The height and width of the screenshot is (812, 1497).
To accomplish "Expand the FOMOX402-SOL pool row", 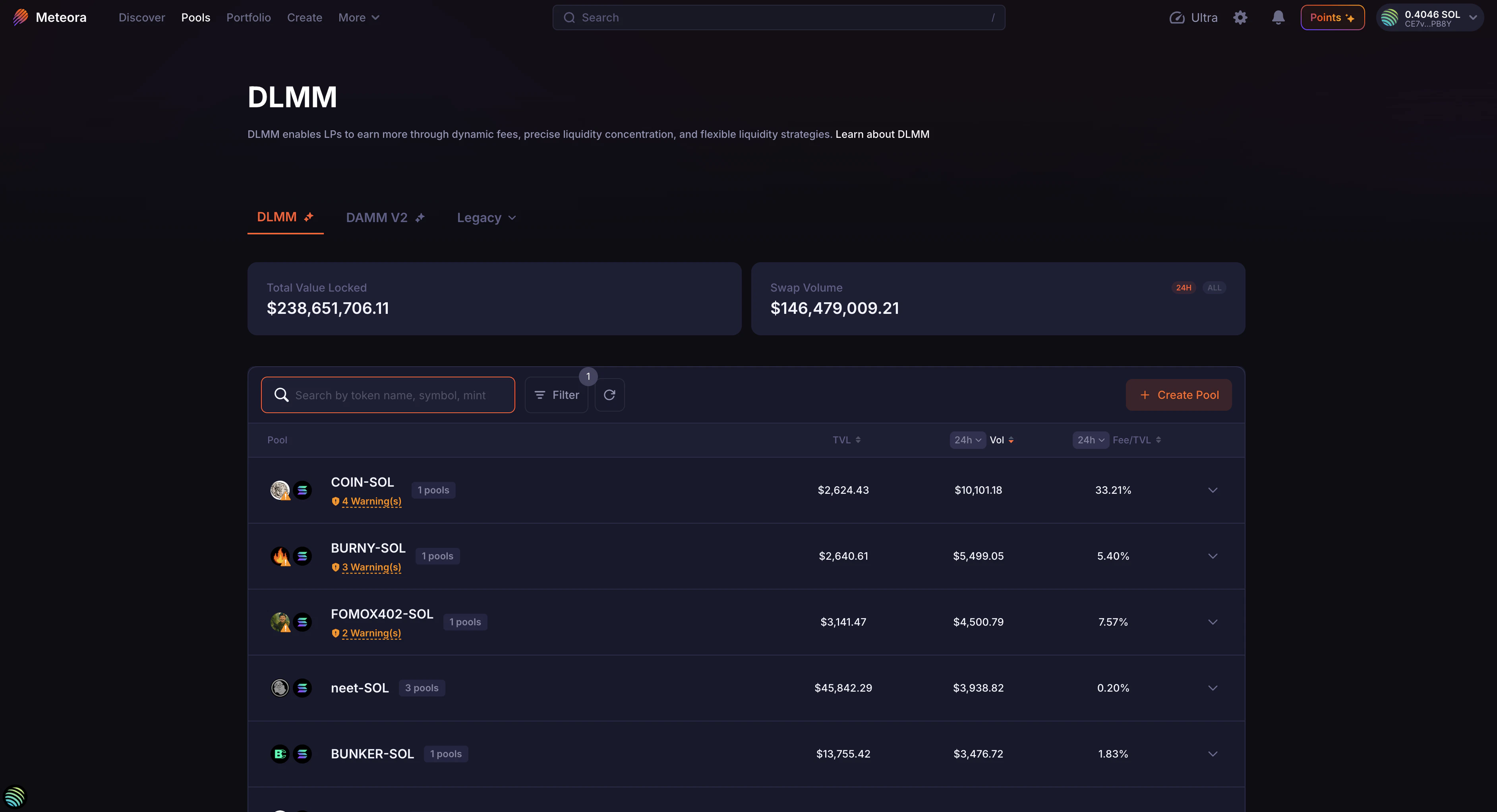I will point(1213,622).
